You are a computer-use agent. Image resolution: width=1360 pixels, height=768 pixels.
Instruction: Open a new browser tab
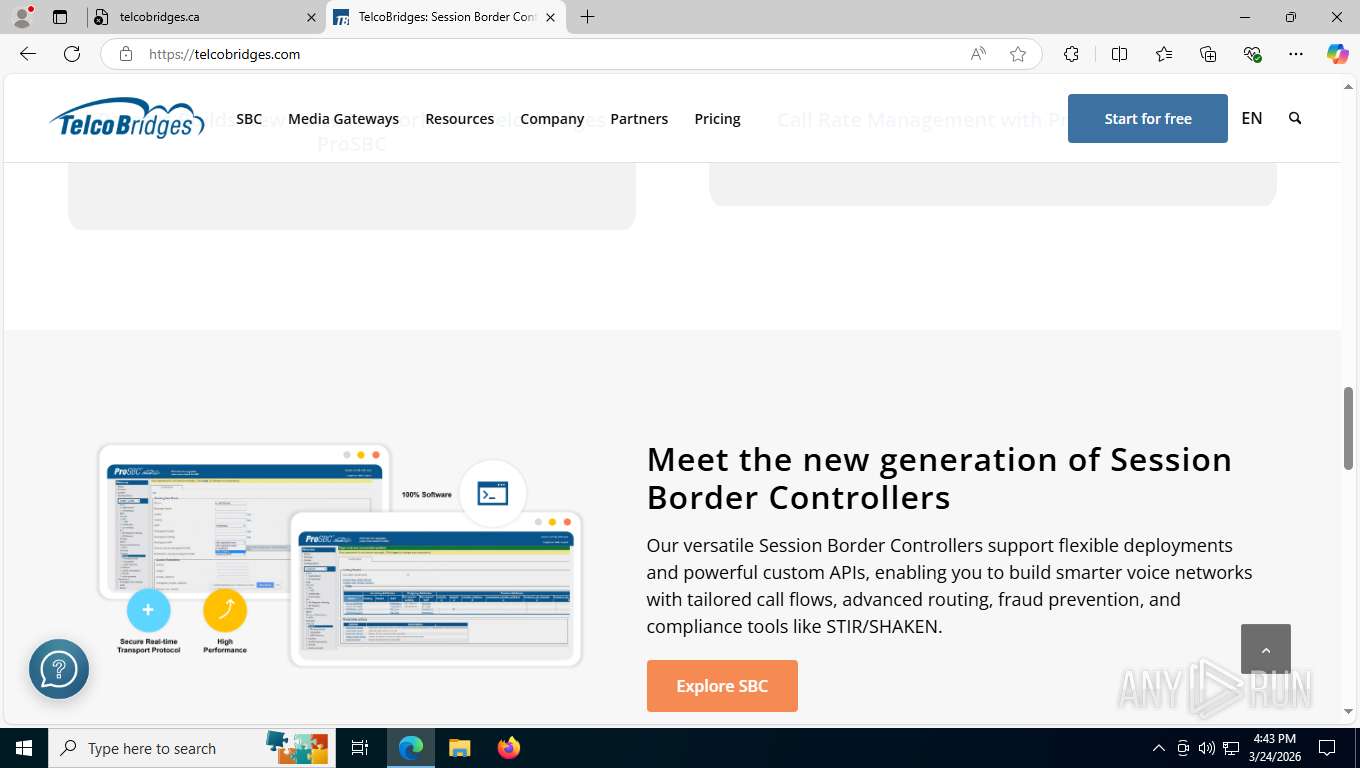point(587,17)
